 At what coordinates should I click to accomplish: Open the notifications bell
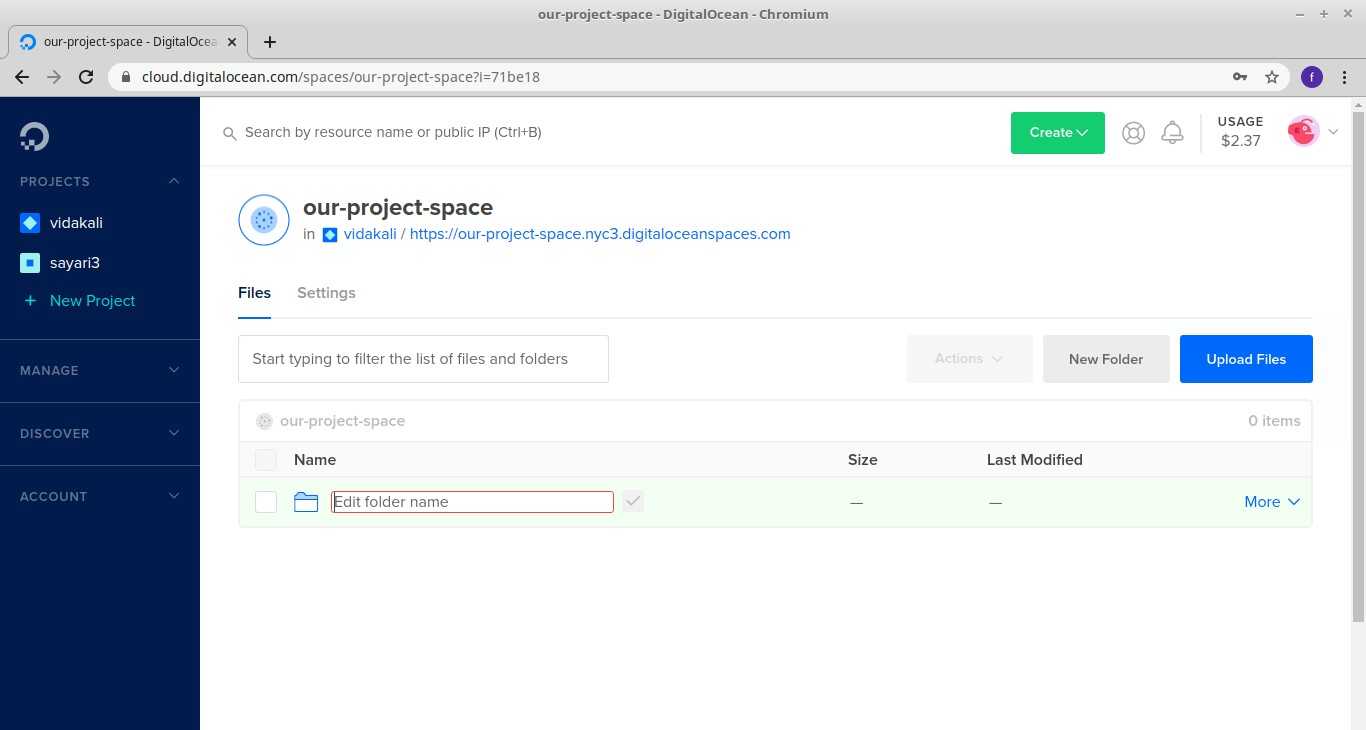[1172, 133]
